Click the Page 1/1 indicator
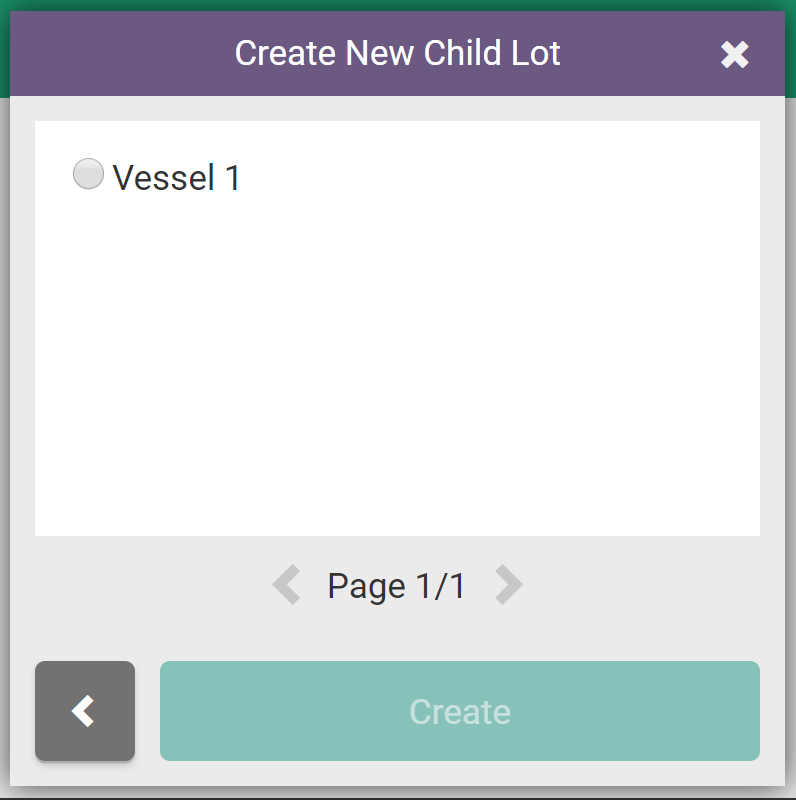 point(396,586)
